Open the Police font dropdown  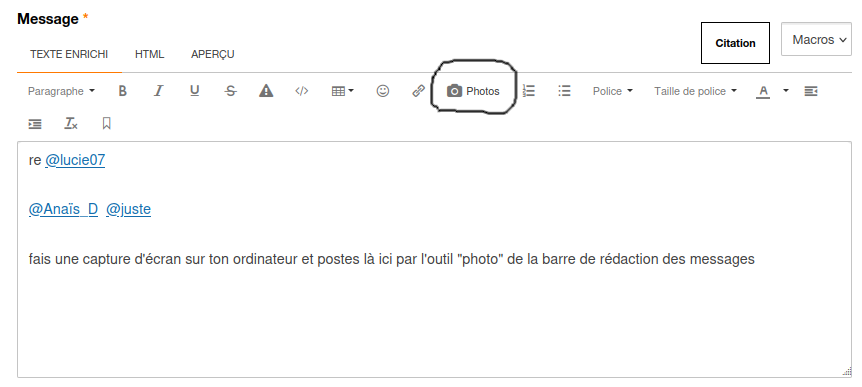pos(612,91)
